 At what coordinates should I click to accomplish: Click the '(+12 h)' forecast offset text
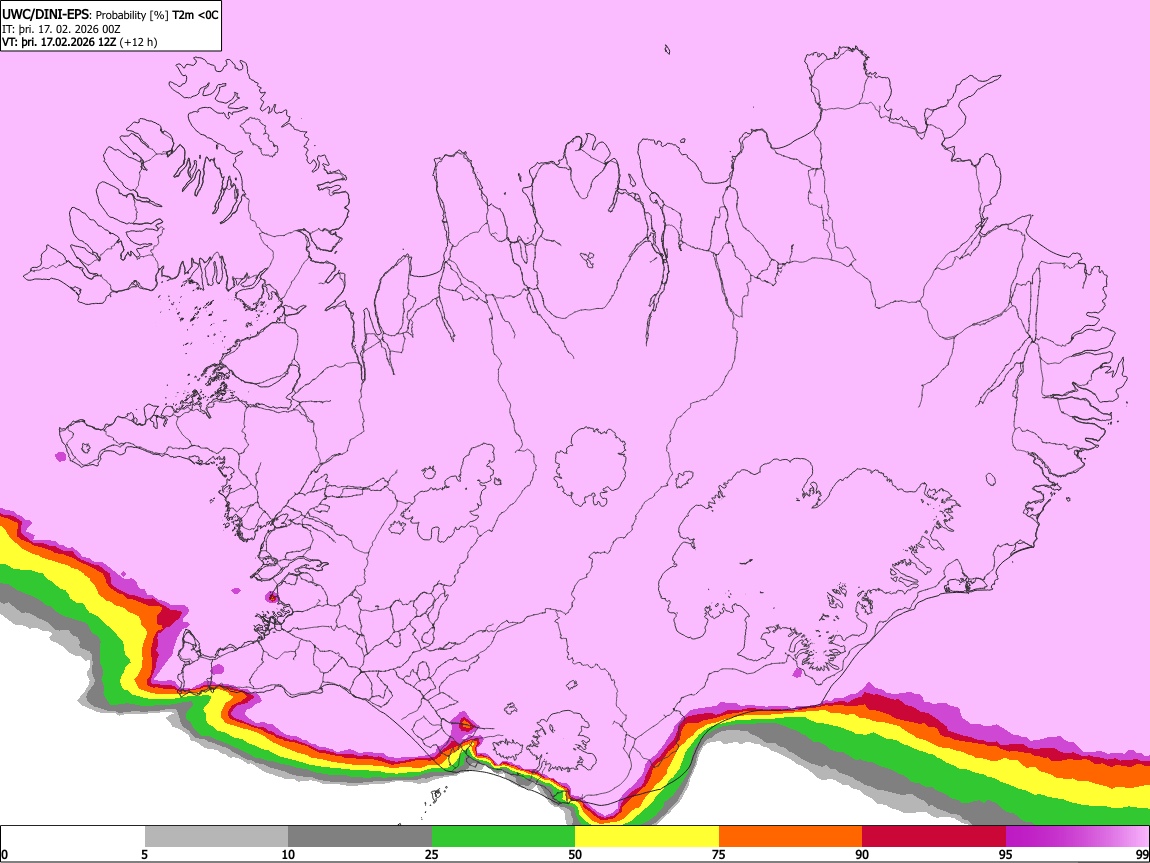pyautogui.click(x=138, y=42)
